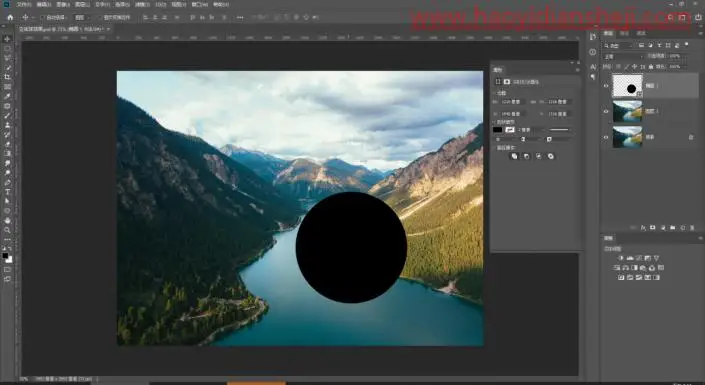Select the Lasso tool
Screen dimensions: 705x385
(x=7, y=58)
